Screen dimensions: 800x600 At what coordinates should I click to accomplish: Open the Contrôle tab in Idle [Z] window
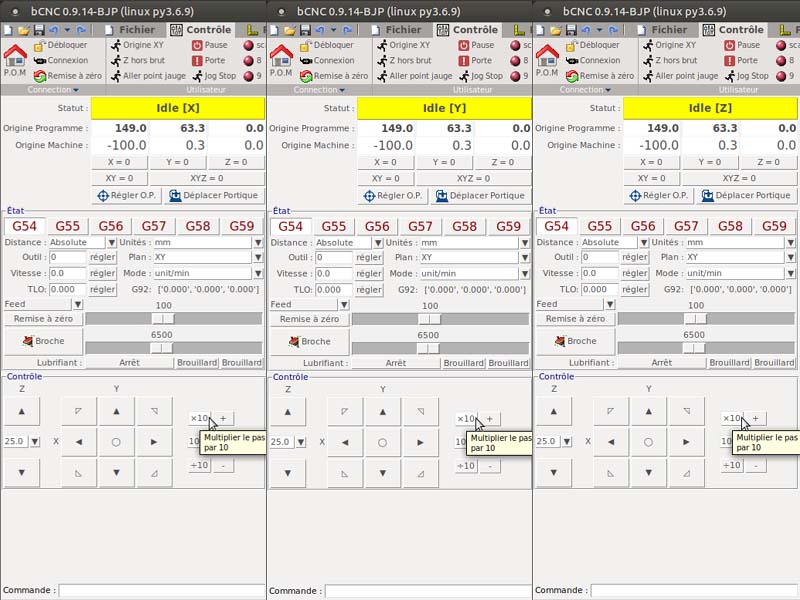(x=741, y=30)
